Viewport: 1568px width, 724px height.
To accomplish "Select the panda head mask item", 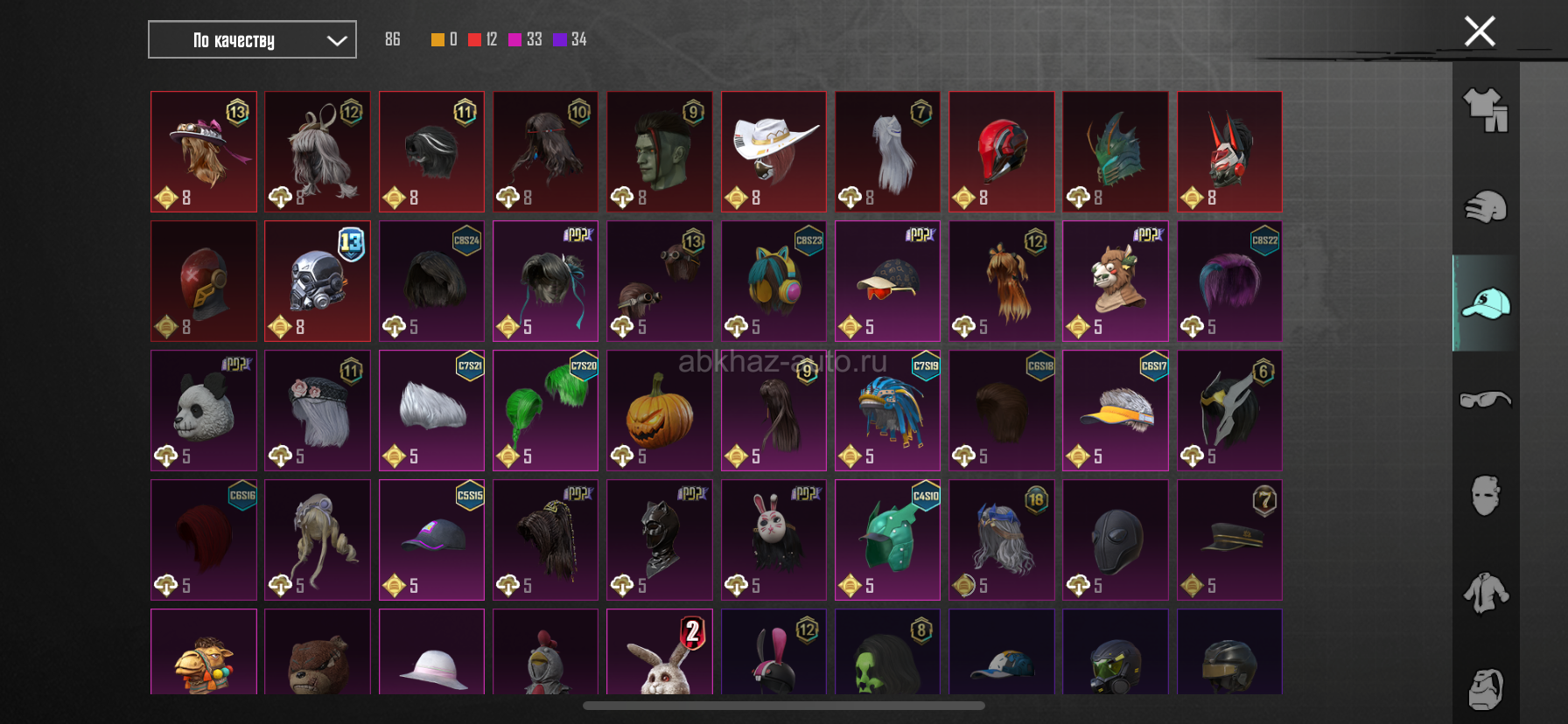I will tap(204, 411).
